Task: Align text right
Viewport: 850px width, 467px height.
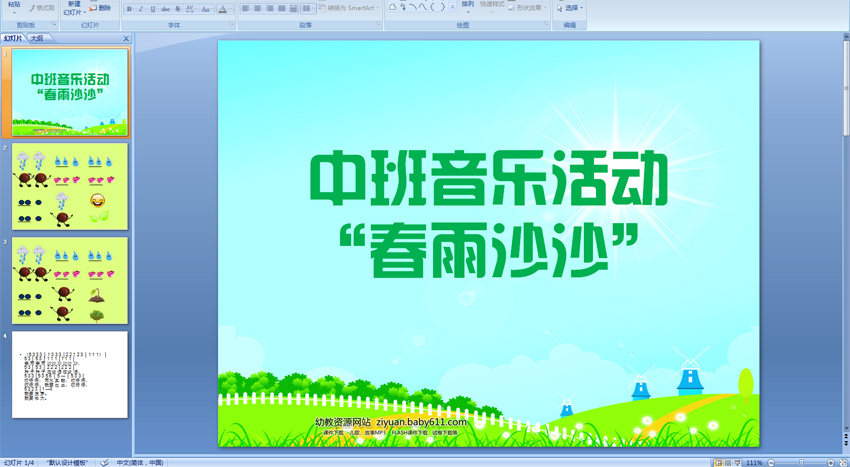Action: (269, 8)
